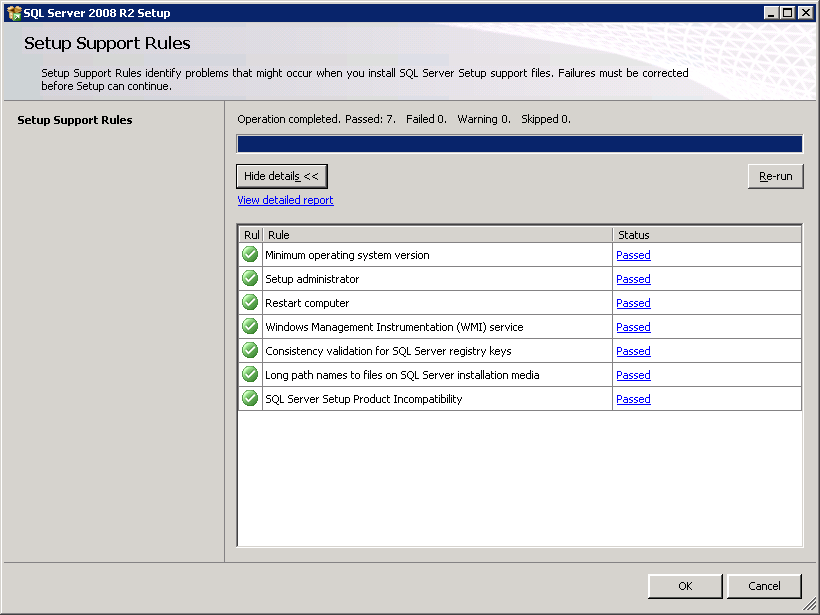
Task: Click the completed operation progress bar
Action: [519, 144]
